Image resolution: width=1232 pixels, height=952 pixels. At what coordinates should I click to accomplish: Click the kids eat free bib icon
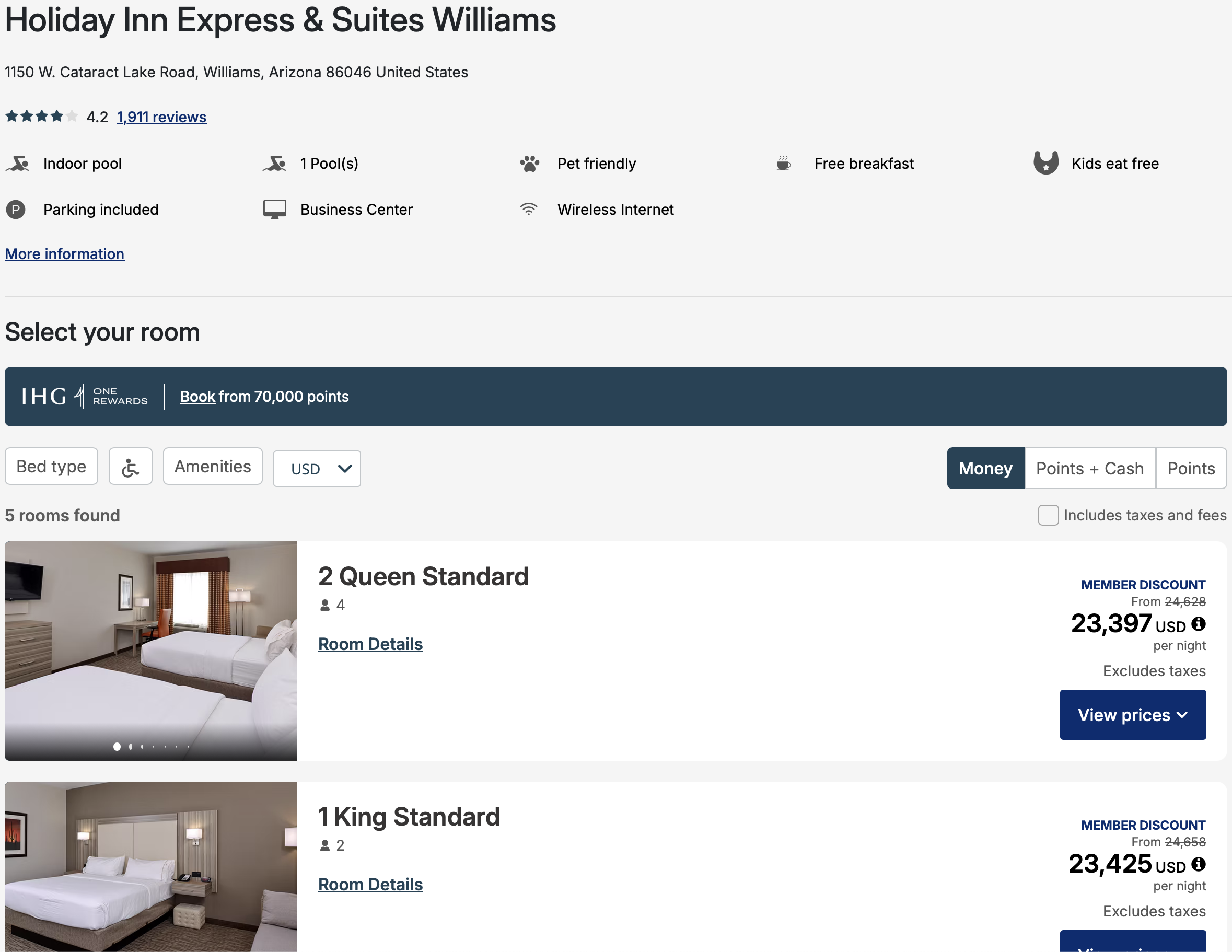point(1047,163)
